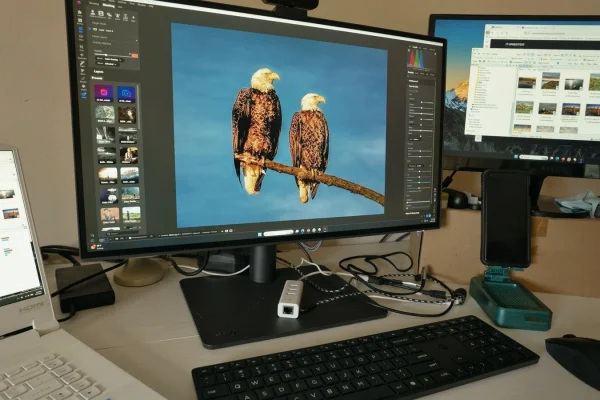Apply the blue camera preset thumbnail
This screenshot has width=600, height=400.
(126, 94)
